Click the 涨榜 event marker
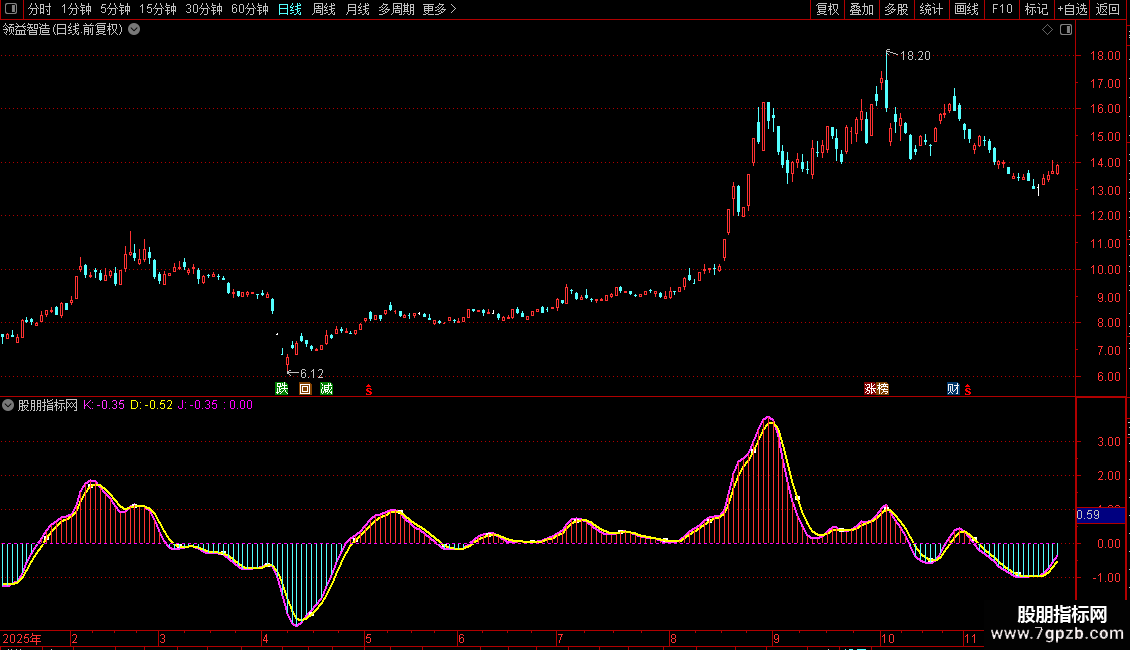Image resolution: width=1130 pixels, height=650 pixels. pyautogui.click(x=876, y=389)
